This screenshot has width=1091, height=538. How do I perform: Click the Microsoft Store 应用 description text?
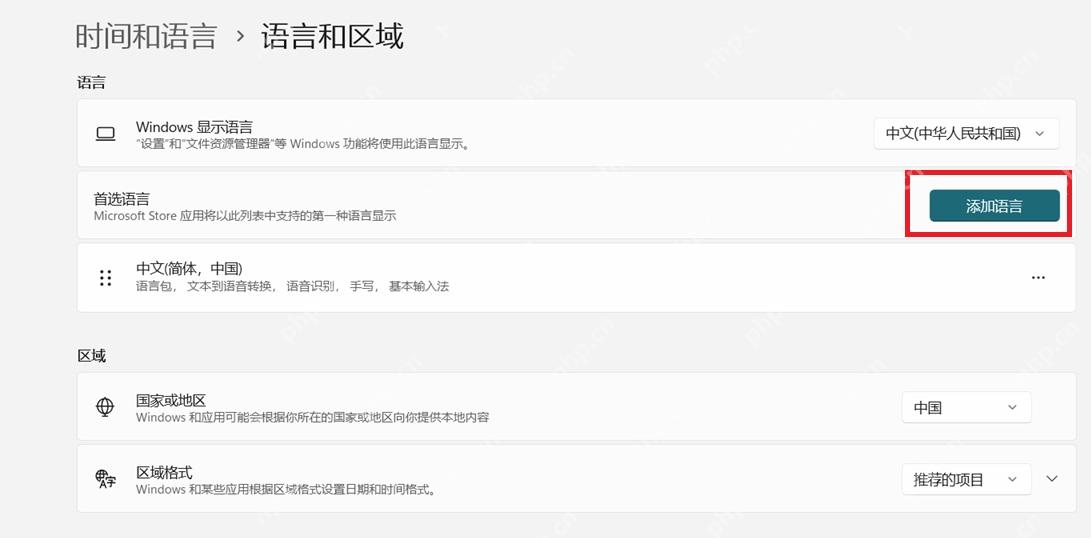[245, 216]
